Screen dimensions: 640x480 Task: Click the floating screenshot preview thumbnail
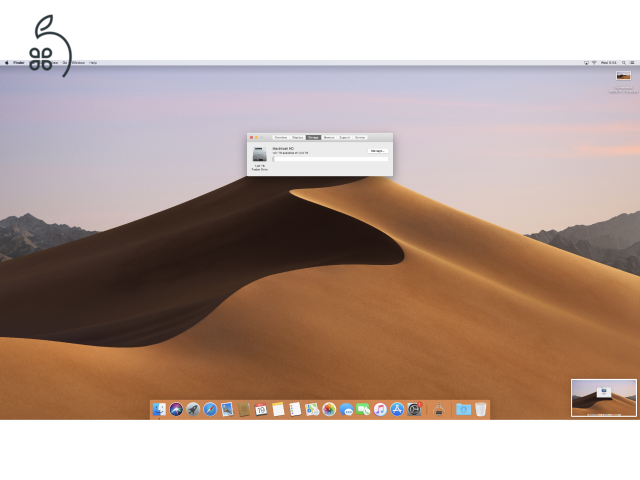(604, 398)
